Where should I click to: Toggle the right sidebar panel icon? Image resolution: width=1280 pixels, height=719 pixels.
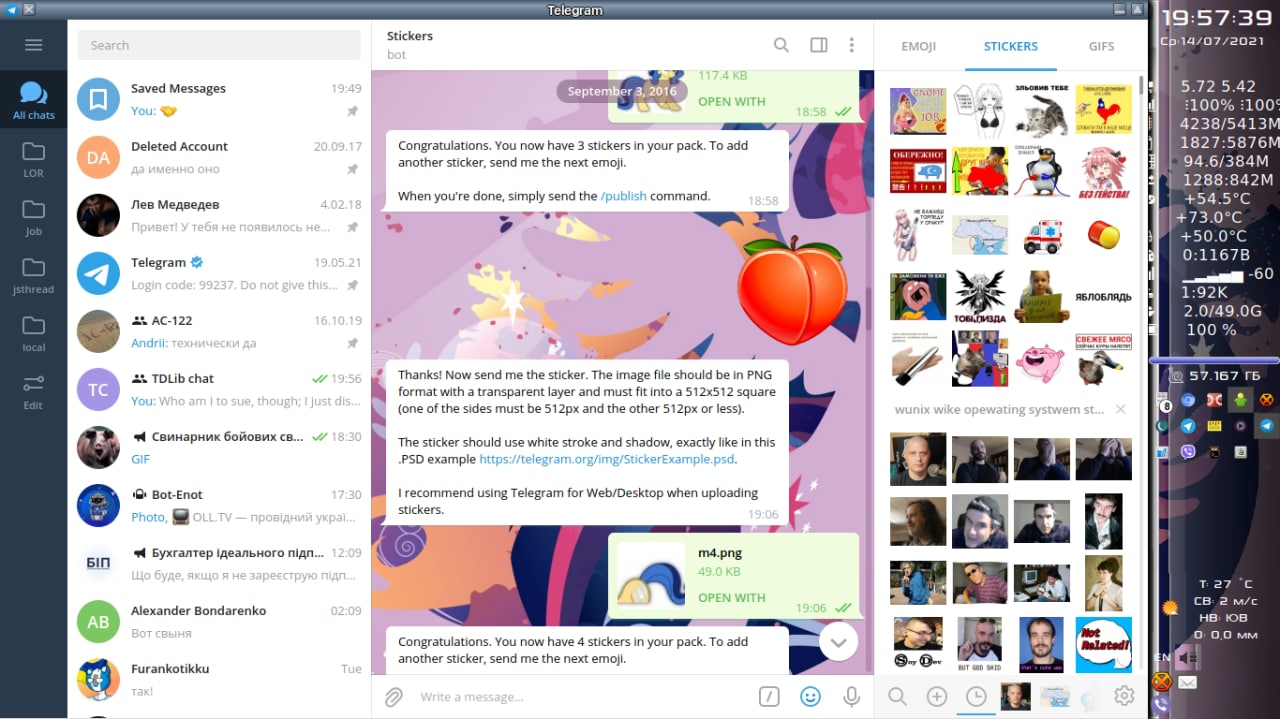818,45
